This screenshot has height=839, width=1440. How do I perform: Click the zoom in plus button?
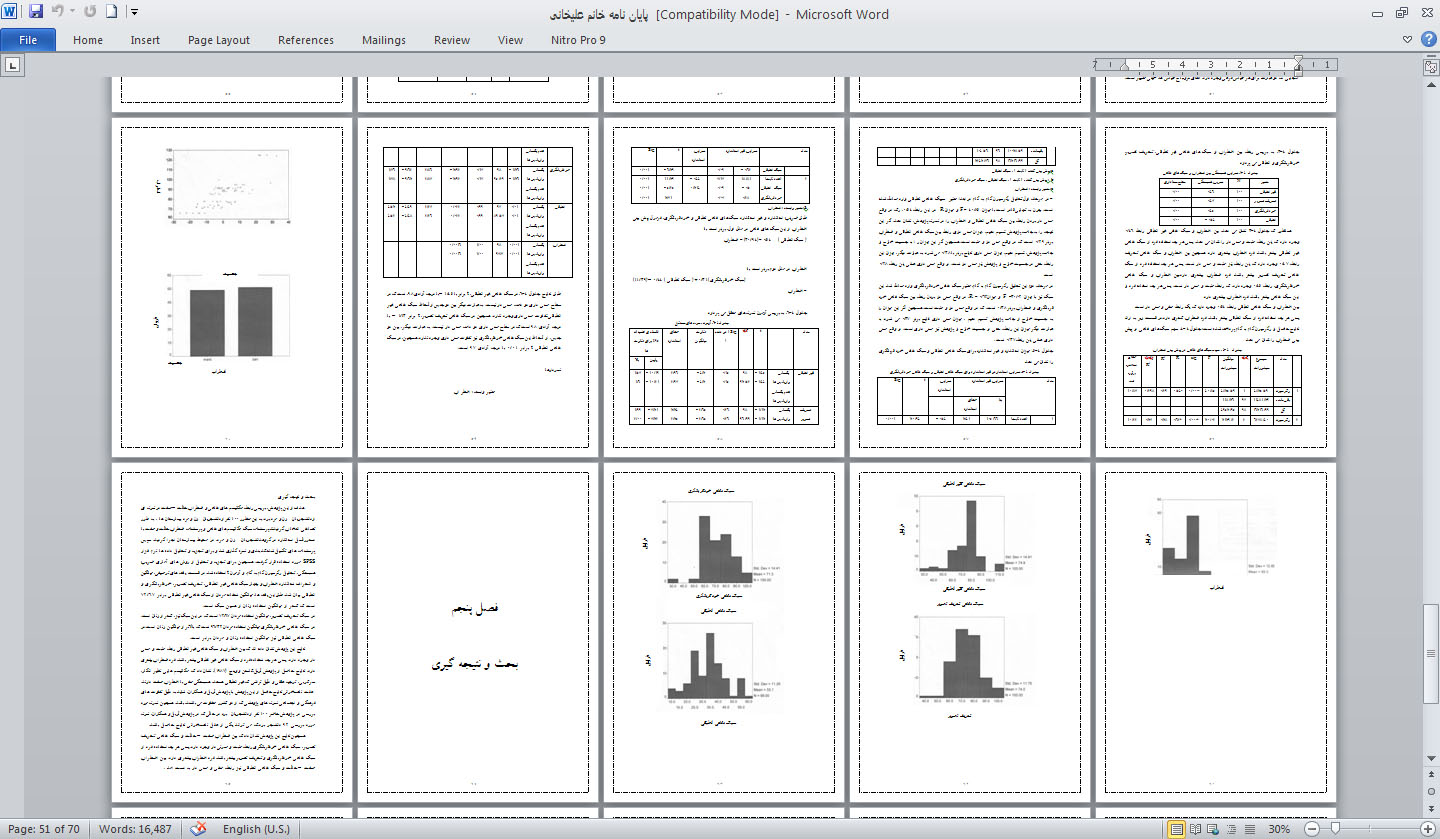pyautogui.click(x=1426, y=829)
